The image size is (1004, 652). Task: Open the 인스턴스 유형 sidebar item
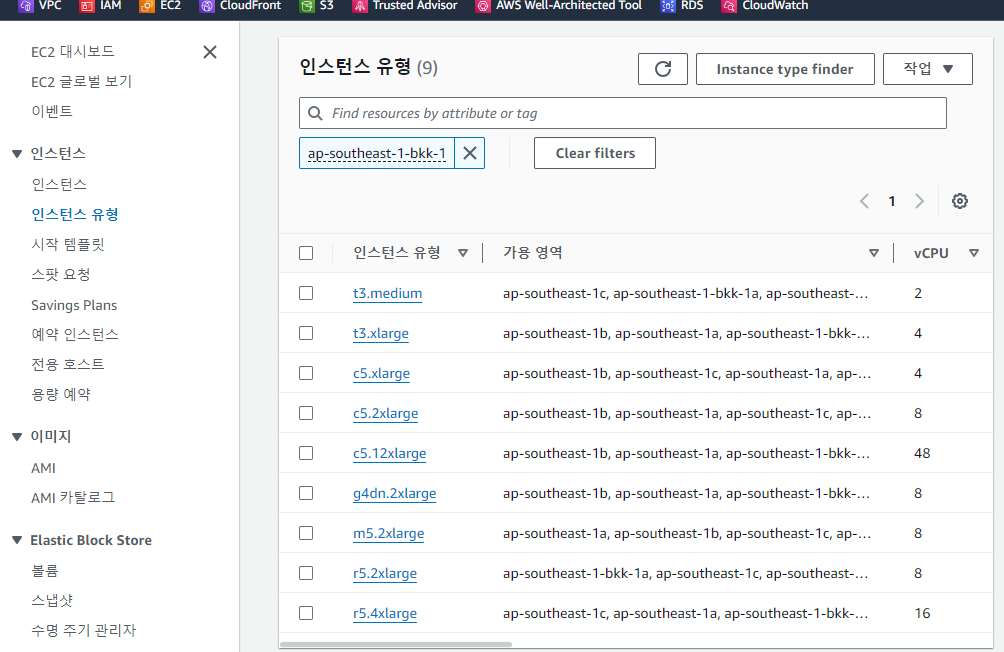[x=75, y=215]
